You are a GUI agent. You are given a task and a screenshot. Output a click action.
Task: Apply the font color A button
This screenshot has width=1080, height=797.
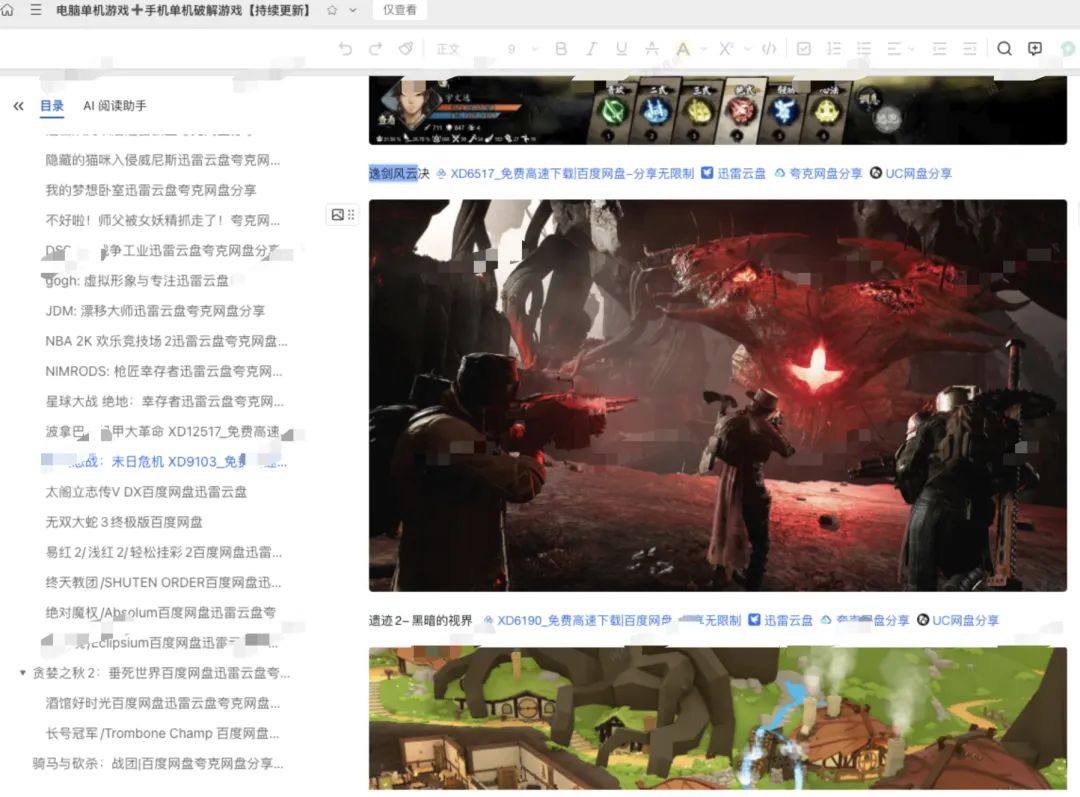[683, 48]
